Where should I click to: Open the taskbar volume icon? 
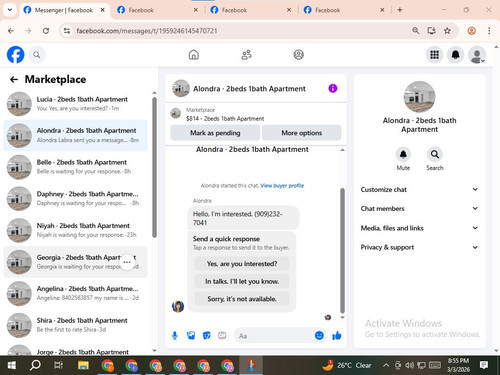409,365
